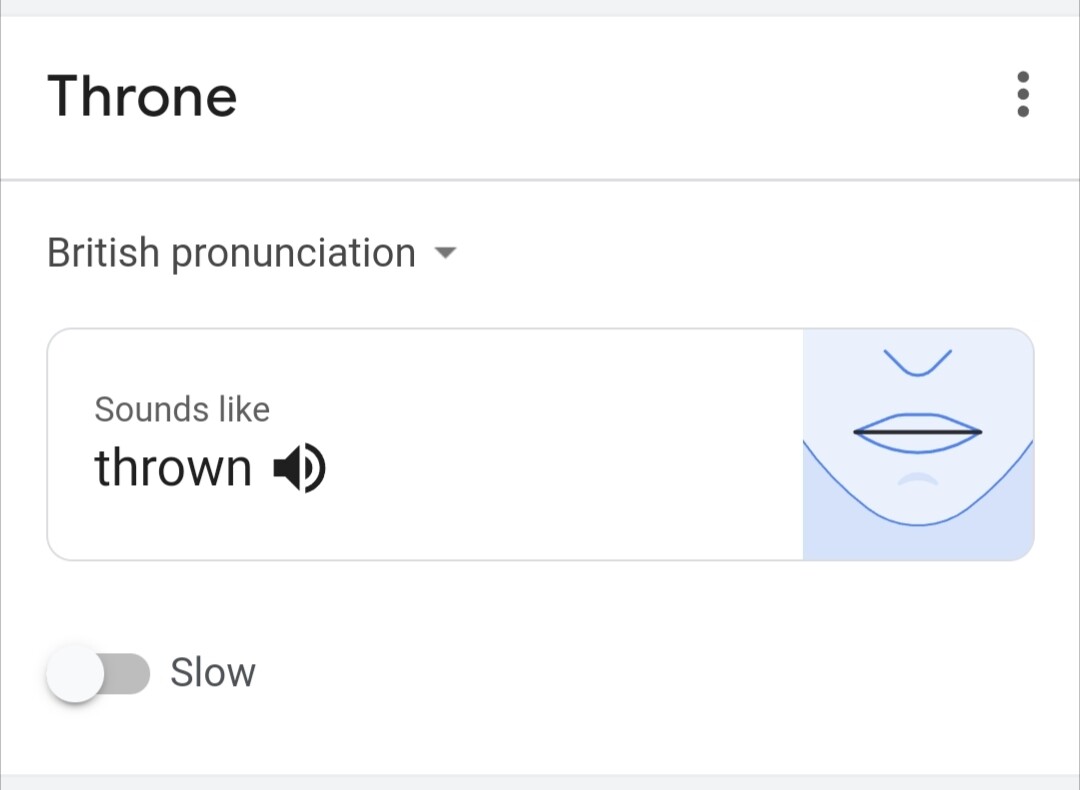Enable the Slow pronunciation switch
The height and width of the screenshot is (790, 1080).
click(x=98, y=674)
